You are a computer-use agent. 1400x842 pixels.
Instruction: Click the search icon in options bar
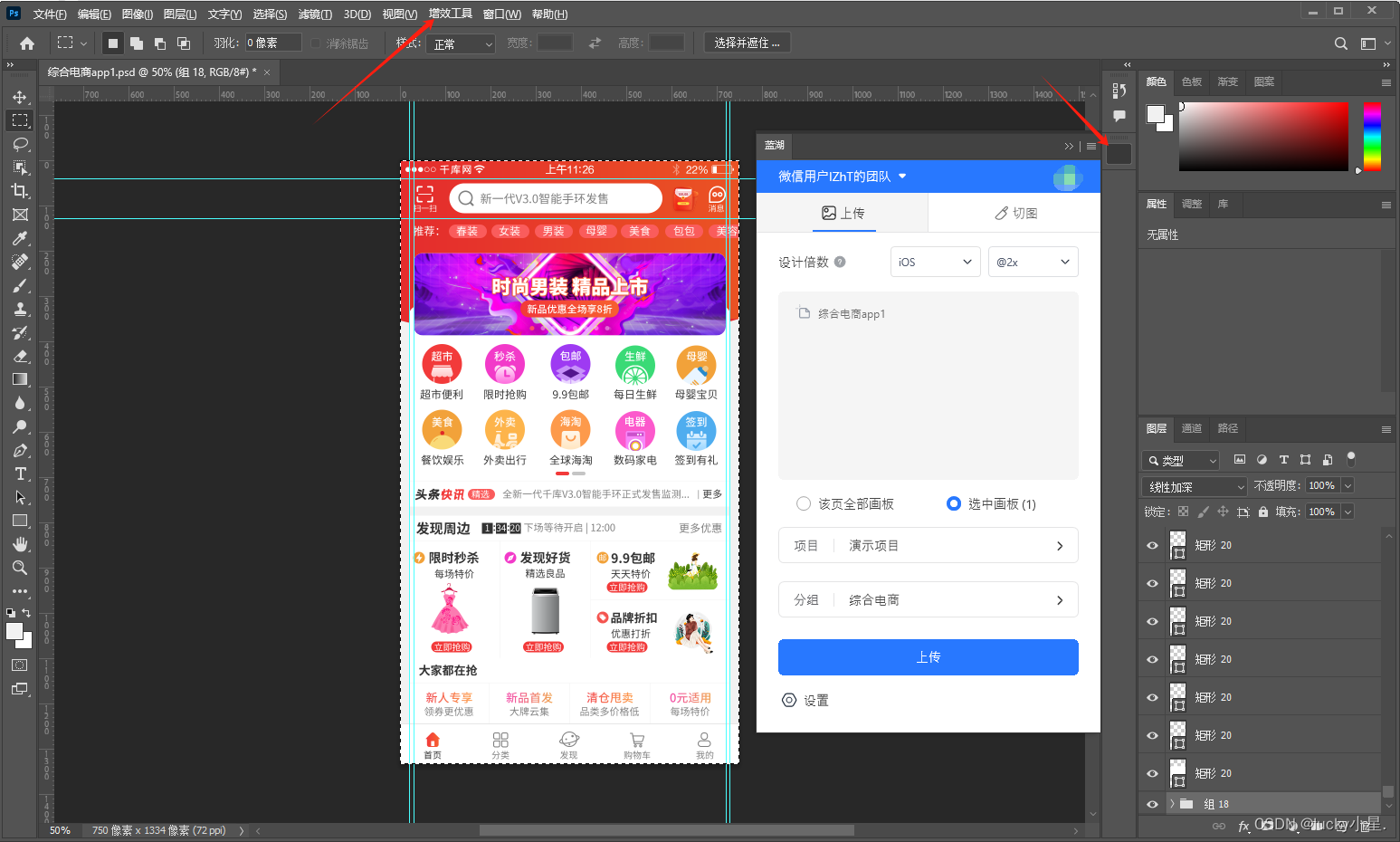coord(1341,43)
